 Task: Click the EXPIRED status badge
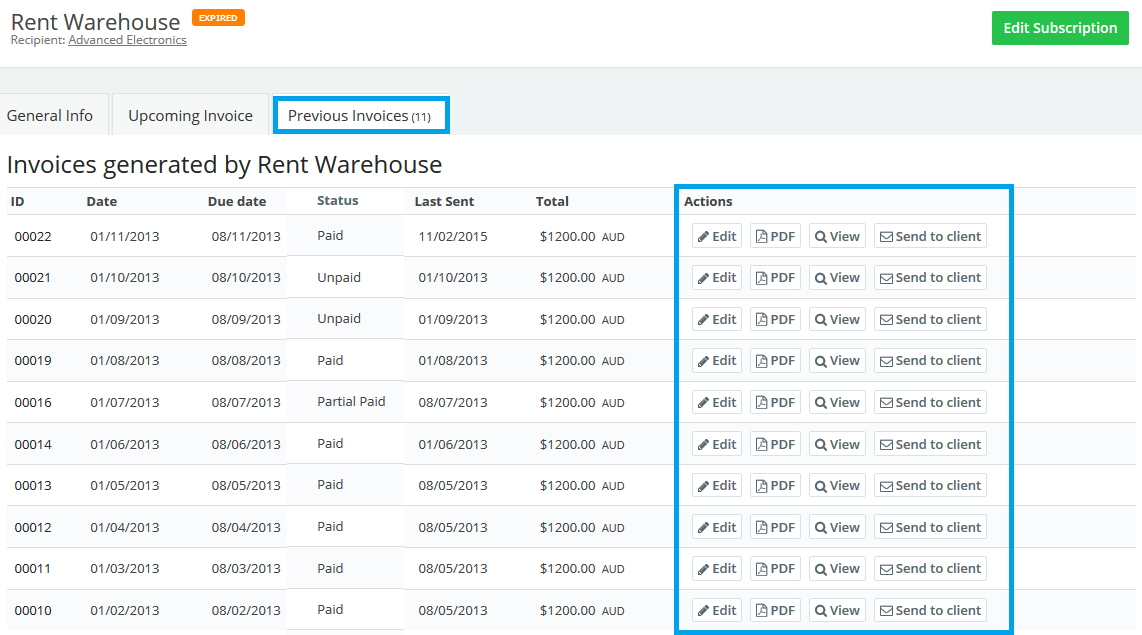coord(218,18)
